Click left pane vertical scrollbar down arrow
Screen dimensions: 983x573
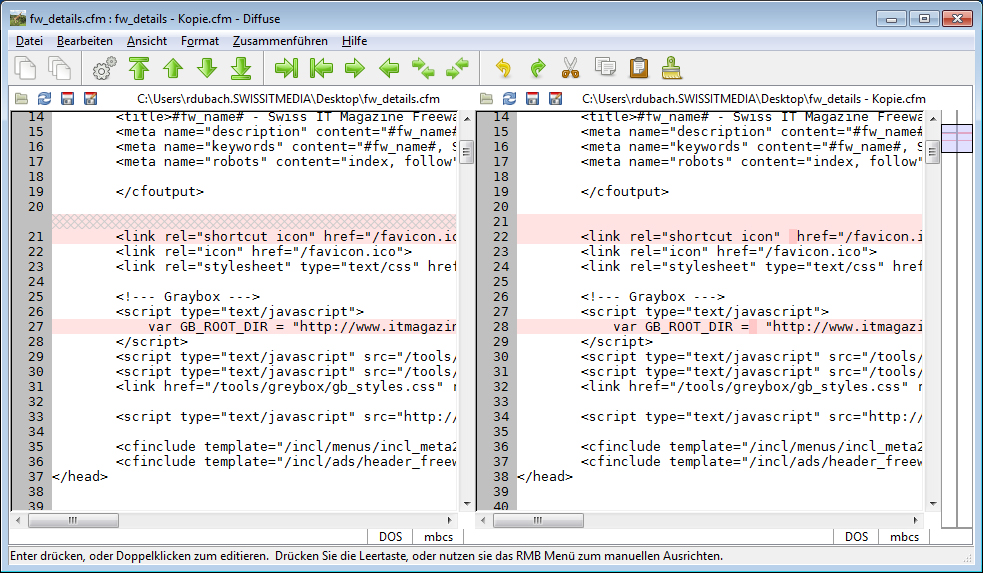[x=466, y=503]
